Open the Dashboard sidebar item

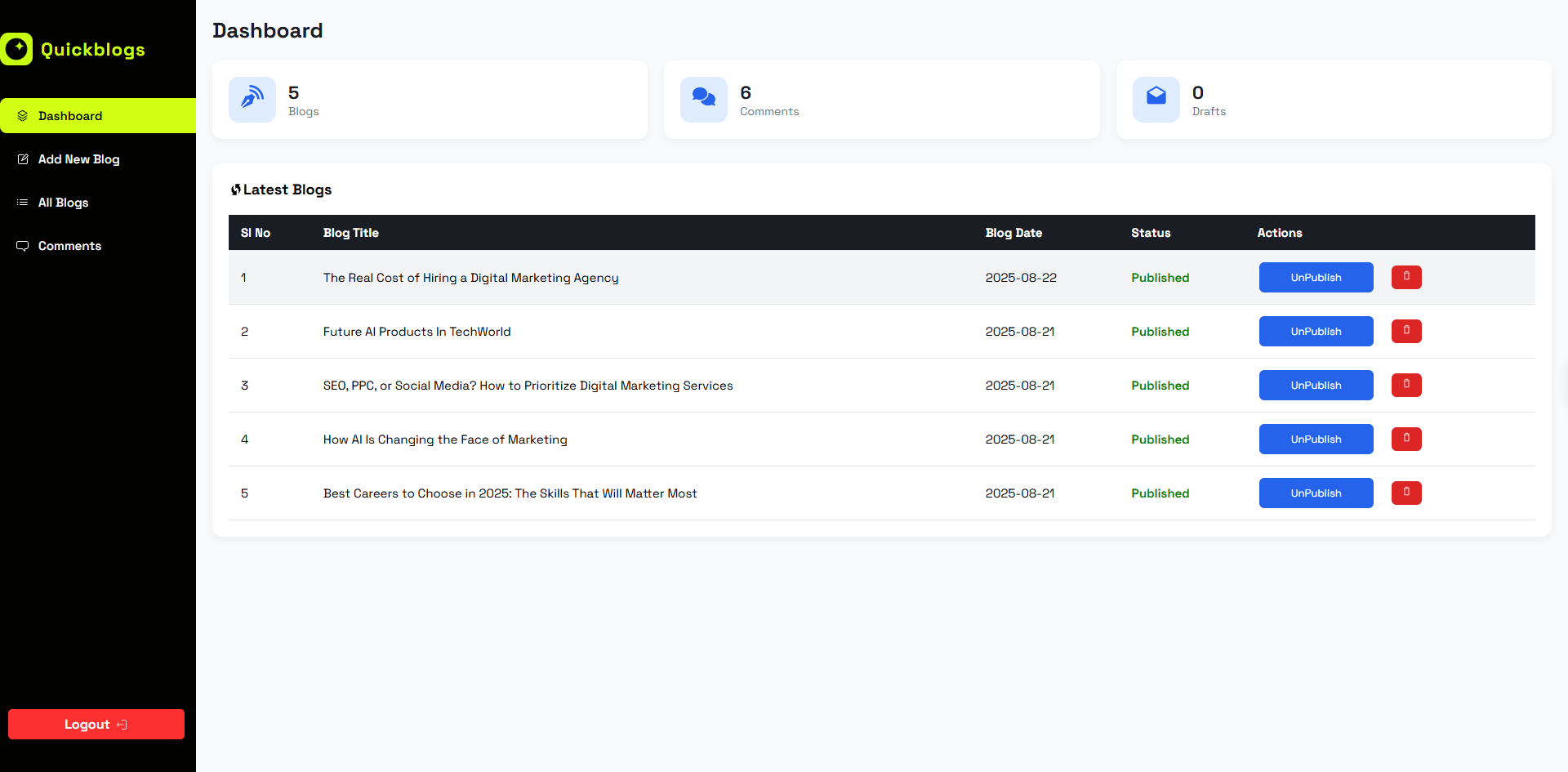click(70, 116)
